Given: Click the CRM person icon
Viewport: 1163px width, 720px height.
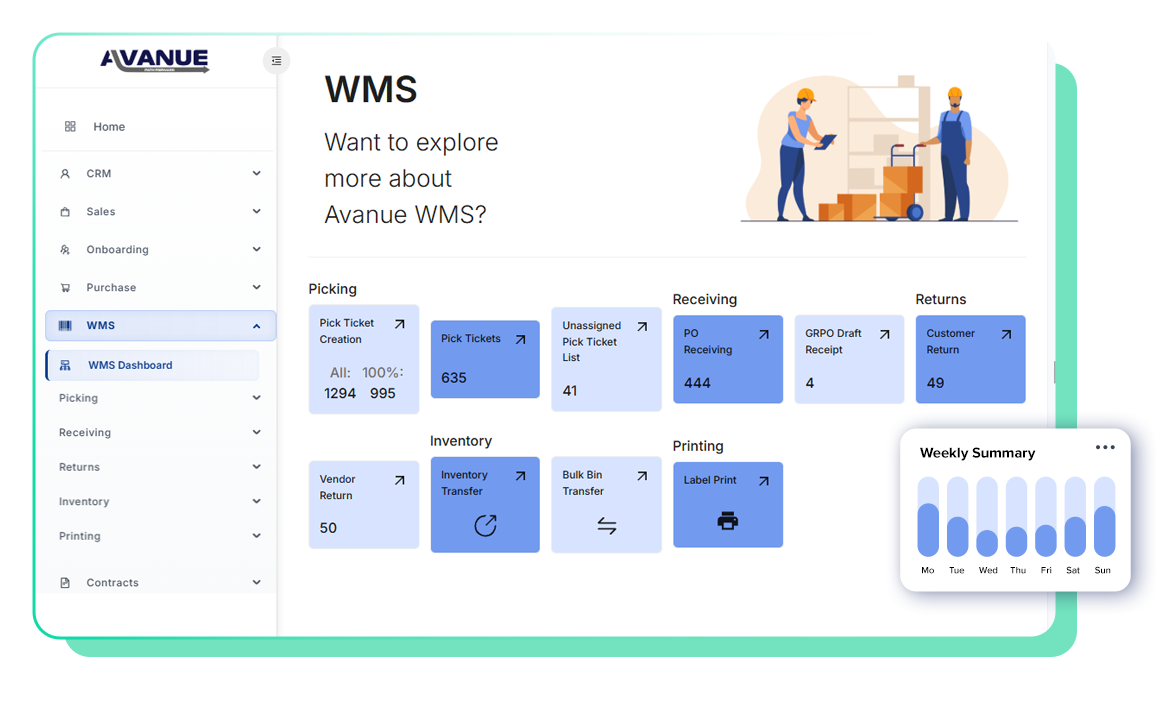Looking at the screenshot, I should tap(65, 174).
